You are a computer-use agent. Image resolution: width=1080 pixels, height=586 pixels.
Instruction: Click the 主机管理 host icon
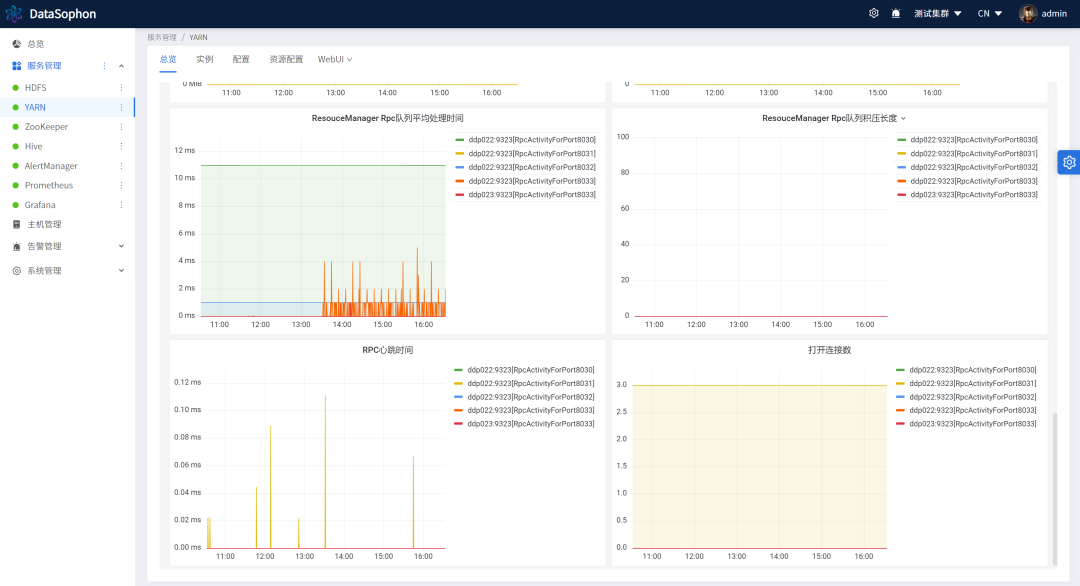(x=17, y=224)
